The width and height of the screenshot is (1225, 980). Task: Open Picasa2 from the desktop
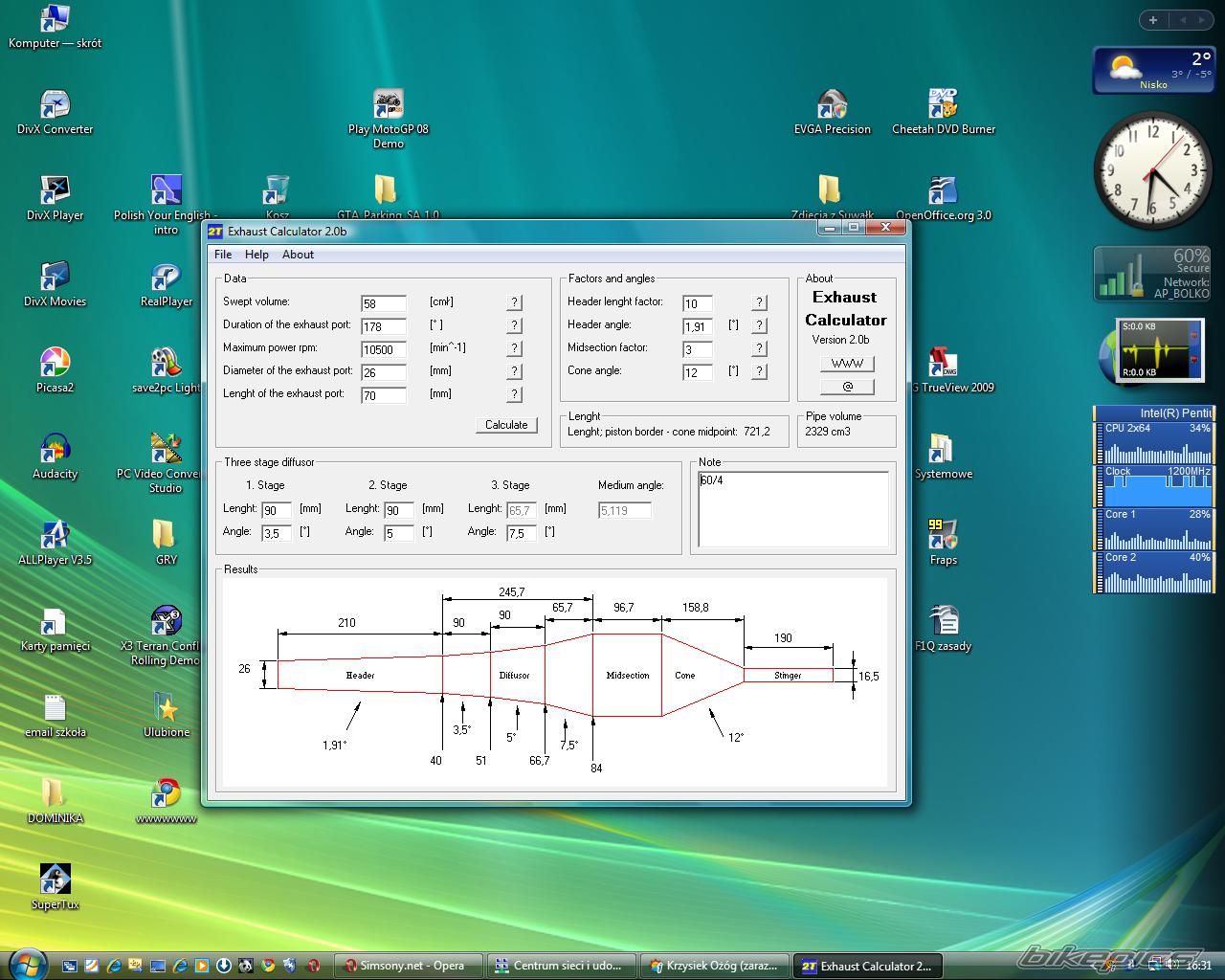click(x=55, y=371)
